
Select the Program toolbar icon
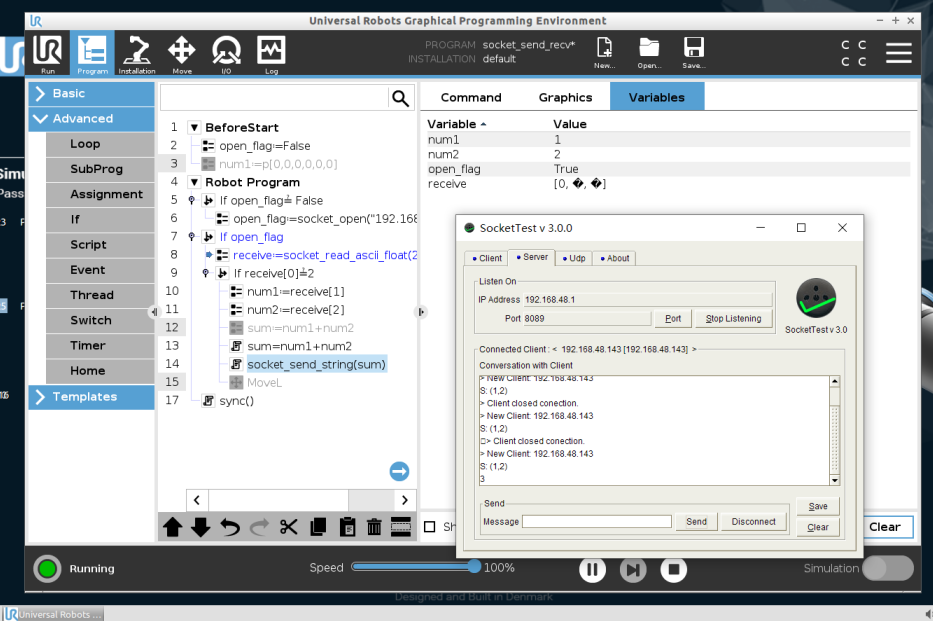click(x=92, y=54)
